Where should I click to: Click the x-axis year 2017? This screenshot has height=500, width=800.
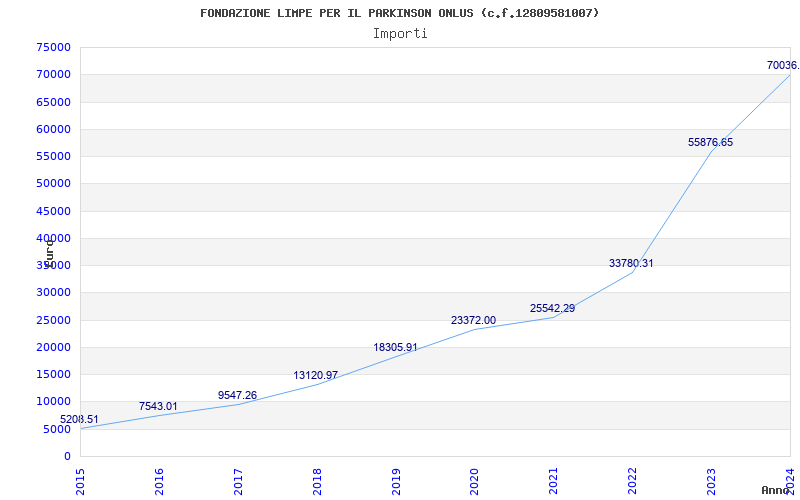coord(238,481)
